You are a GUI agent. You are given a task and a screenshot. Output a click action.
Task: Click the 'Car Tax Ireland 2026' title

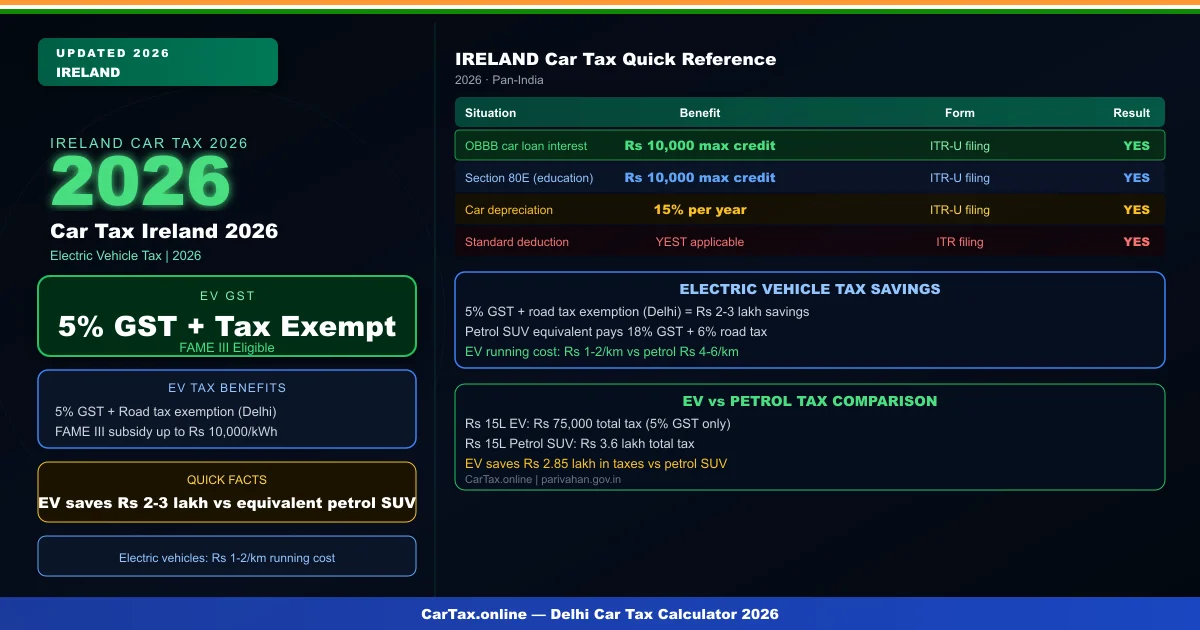click(164, 231)
